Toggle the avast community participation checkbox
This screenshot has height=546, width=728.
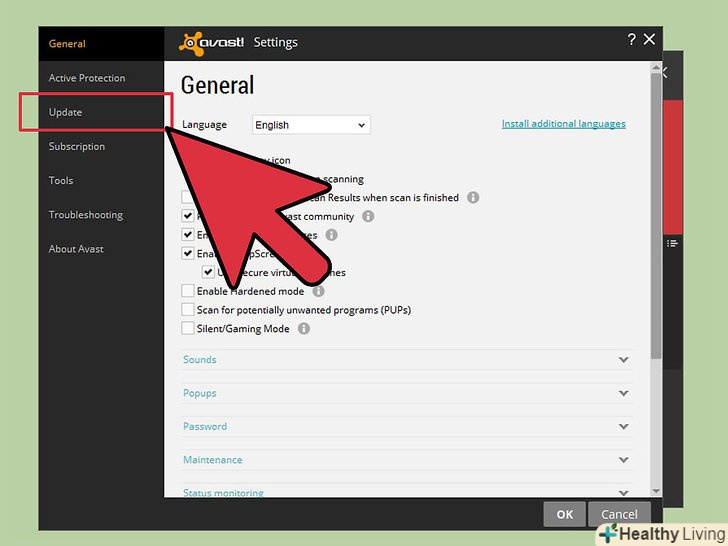click(188, 216)
